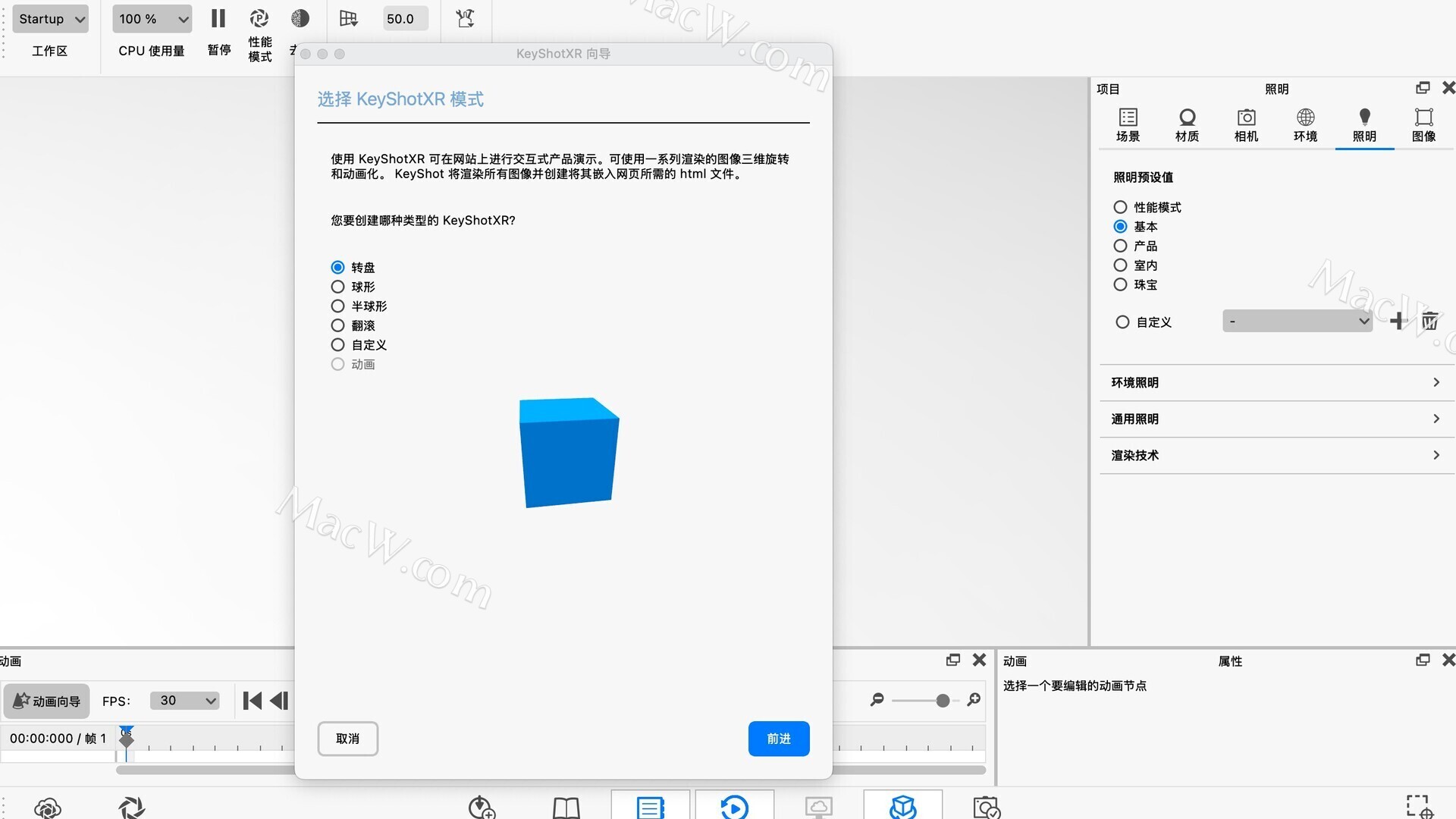Click 取消 to cancel the wizard
1456x819 pixels.
(347, 739)
